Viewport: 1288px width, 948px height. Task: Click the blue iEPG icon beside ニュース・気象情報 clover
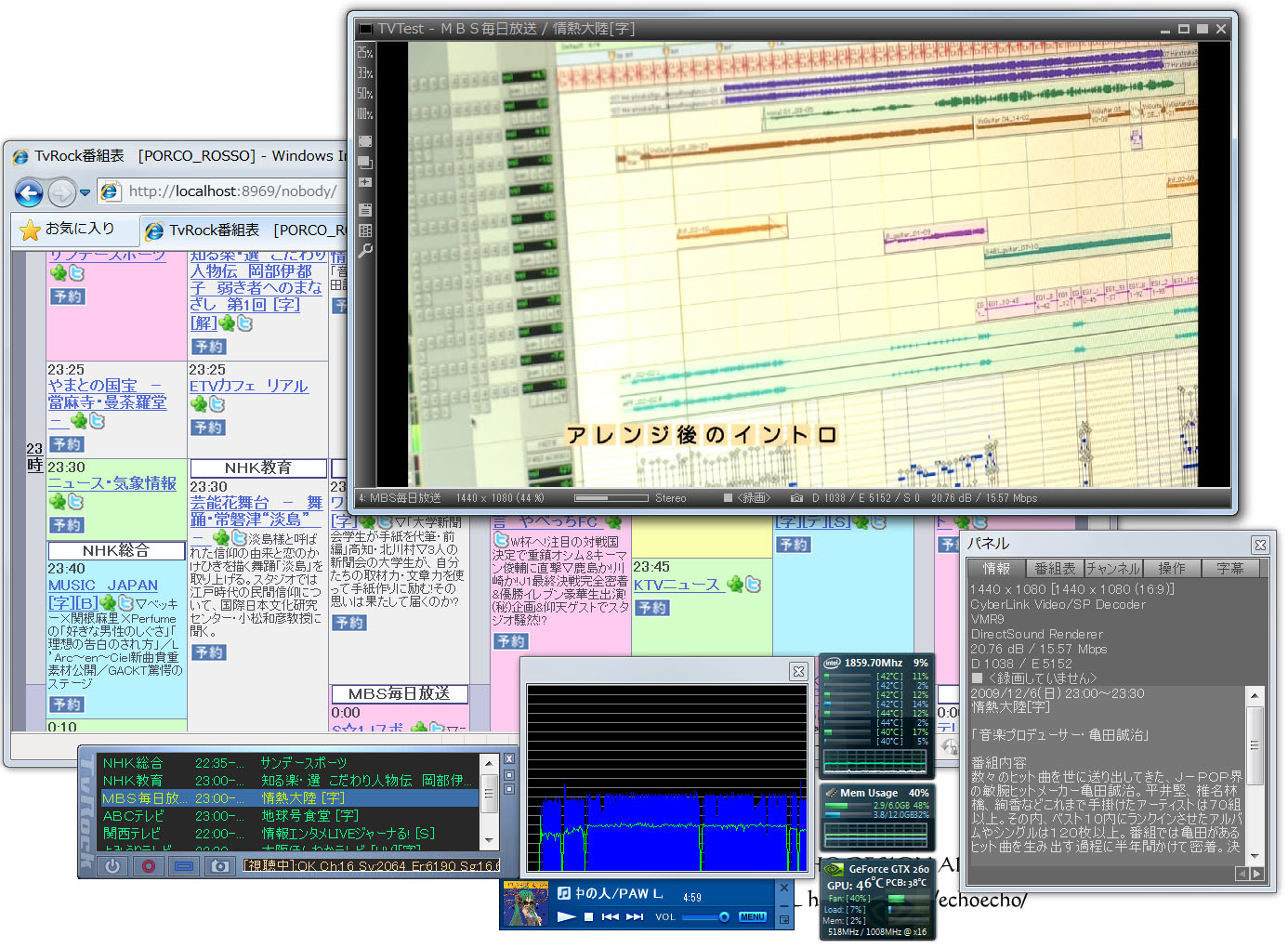tap(75, 502)
